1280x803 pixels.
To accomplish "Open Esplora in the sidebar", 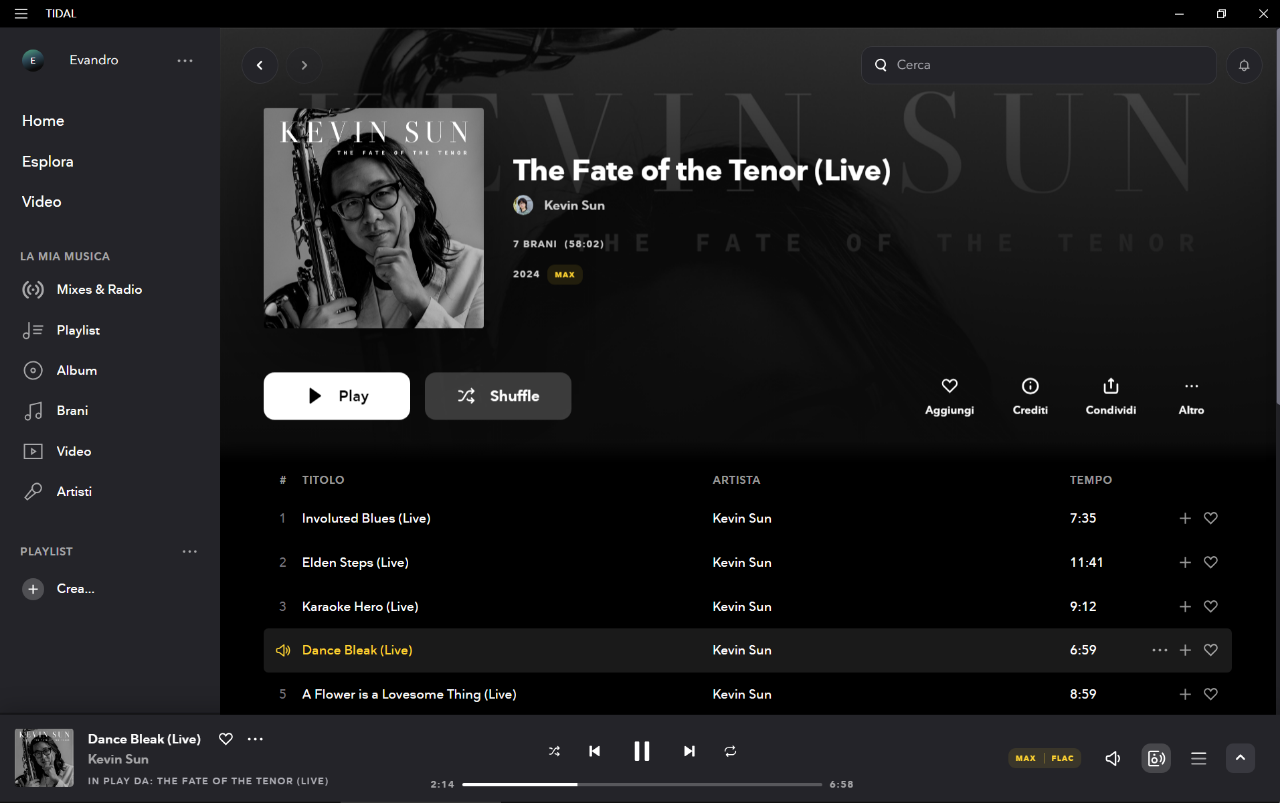I will point(48,161).
